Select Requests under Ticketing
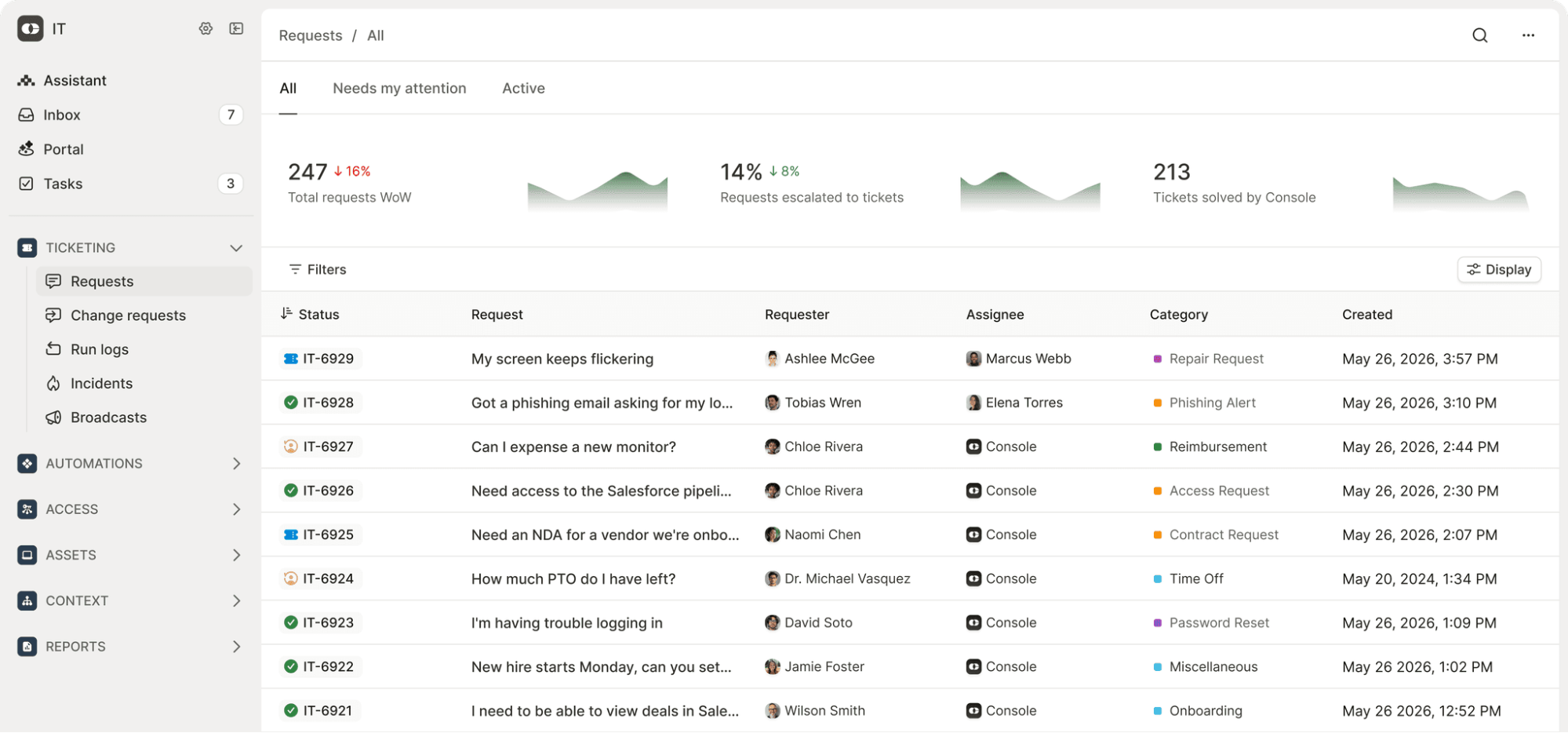The height and width of the screenshot is (733, 1568). (144, 281)
